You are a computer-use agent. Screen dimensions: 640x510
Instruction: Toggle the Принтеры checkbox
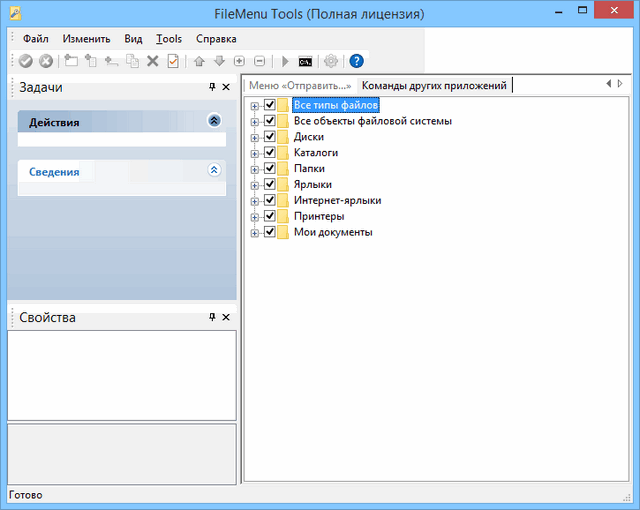coord(269,217)
